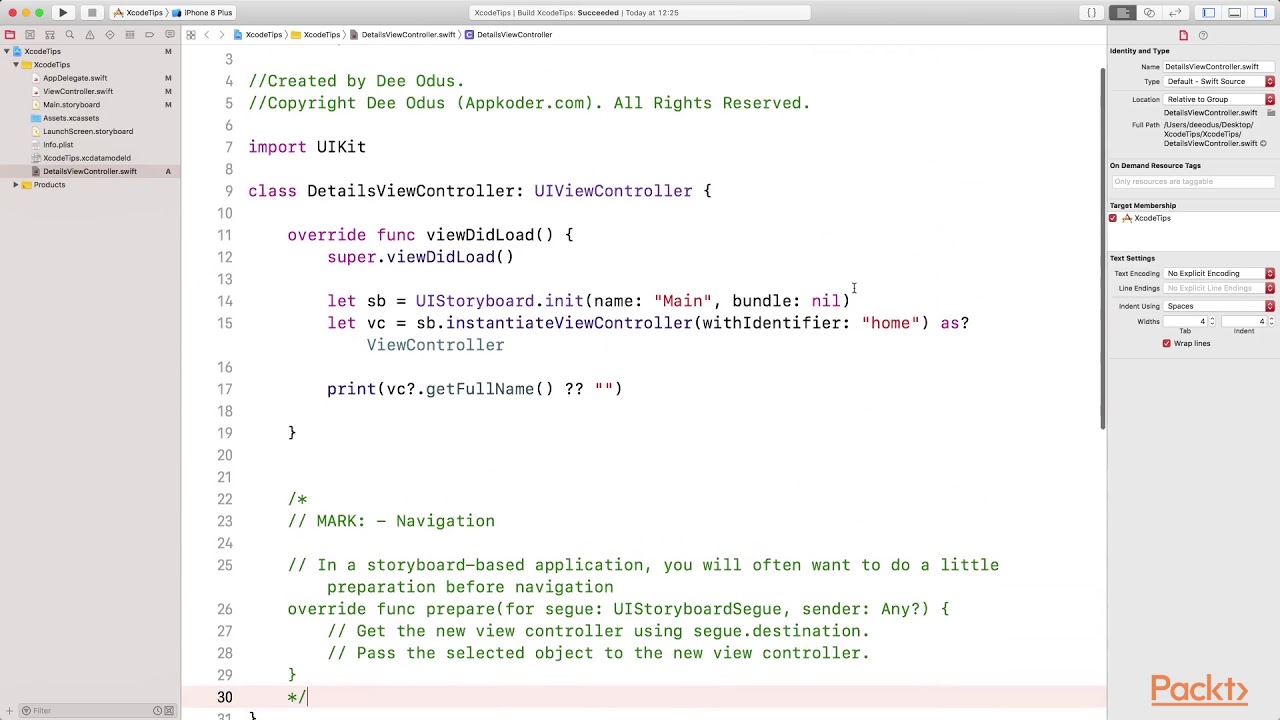
Task: Toggle the debug area visibility
Action: (1235, 13)
